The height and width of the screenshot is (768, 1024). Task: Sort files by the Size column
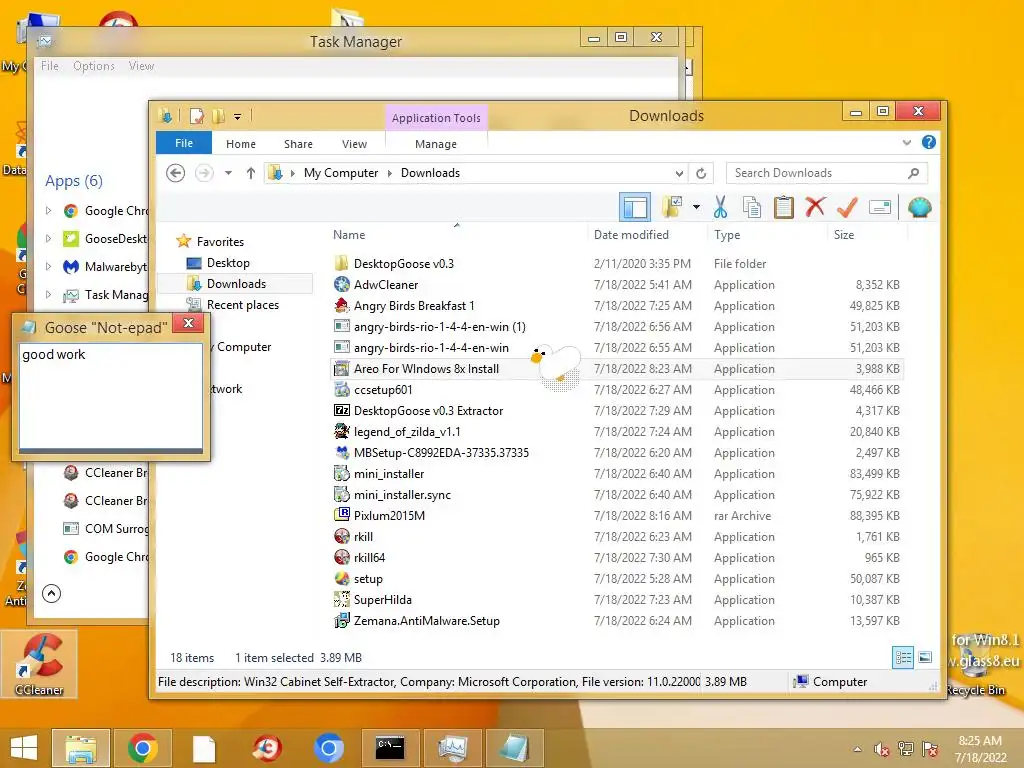click(844, 234)
